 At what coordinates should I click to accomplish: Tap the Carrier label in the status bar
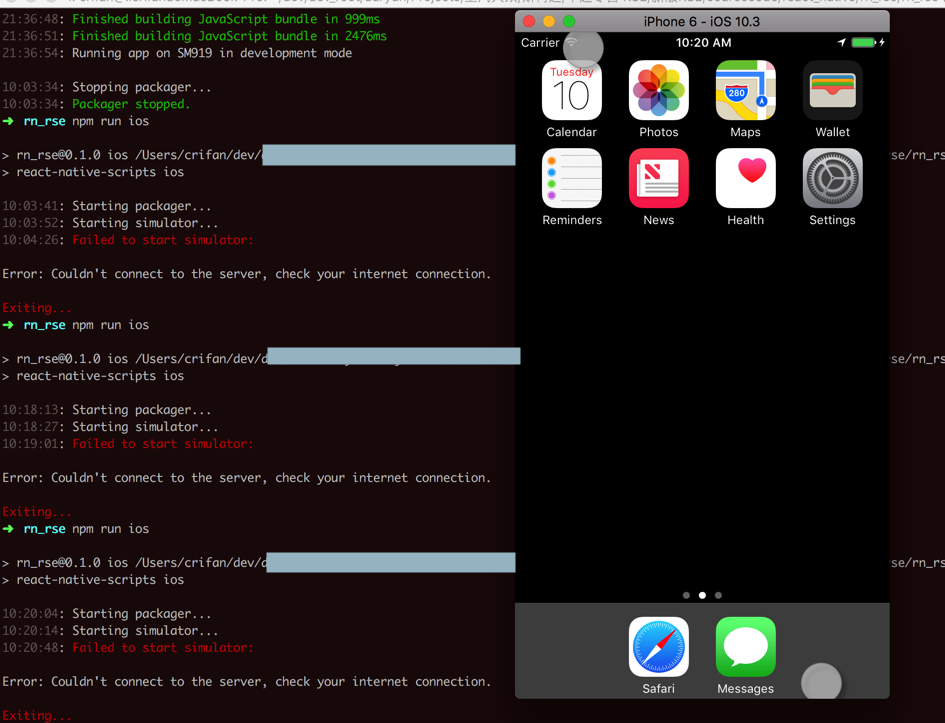point(540,43)
